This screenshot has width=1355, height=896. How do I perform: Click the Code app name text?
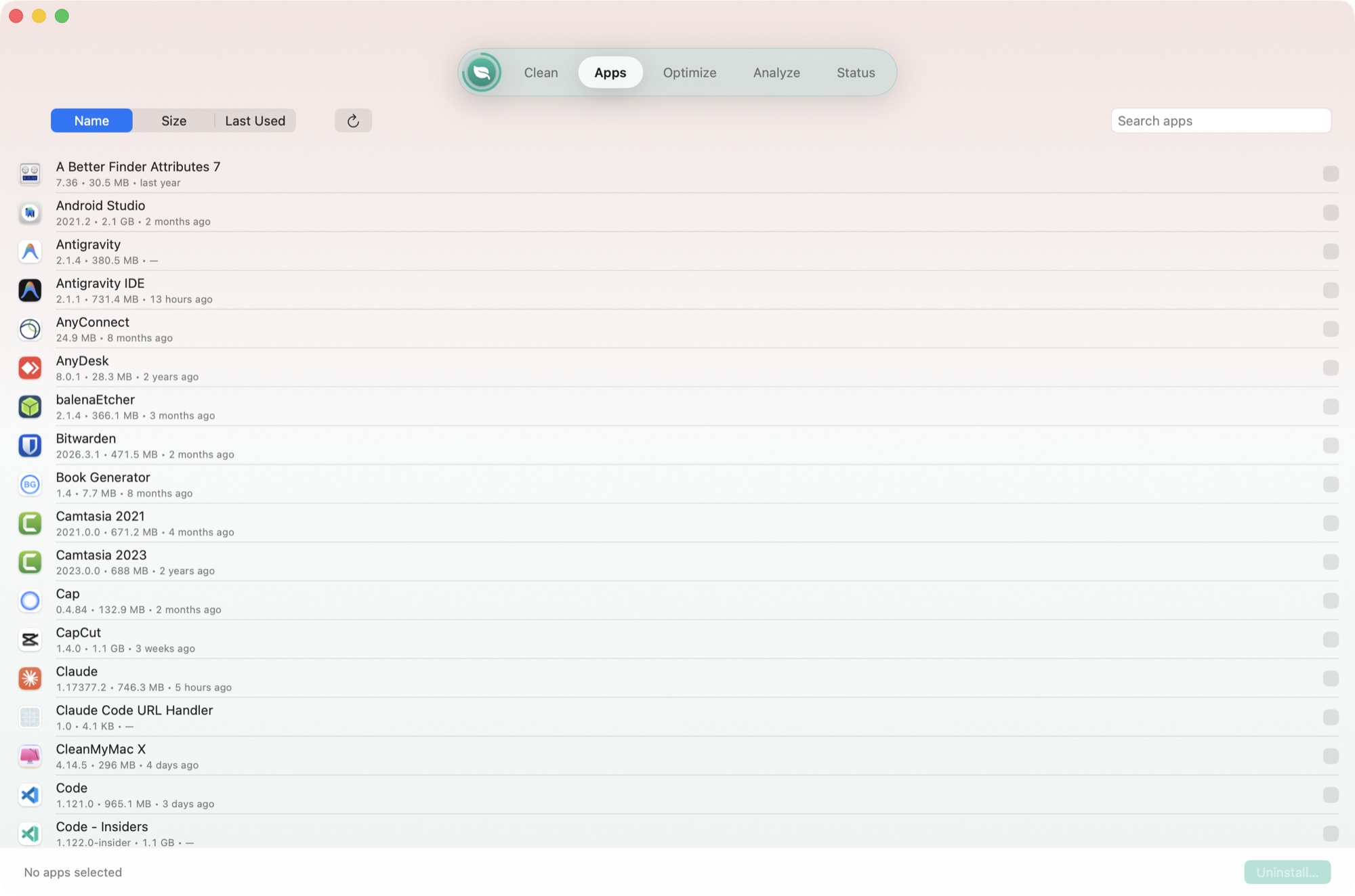coord(72,788)
